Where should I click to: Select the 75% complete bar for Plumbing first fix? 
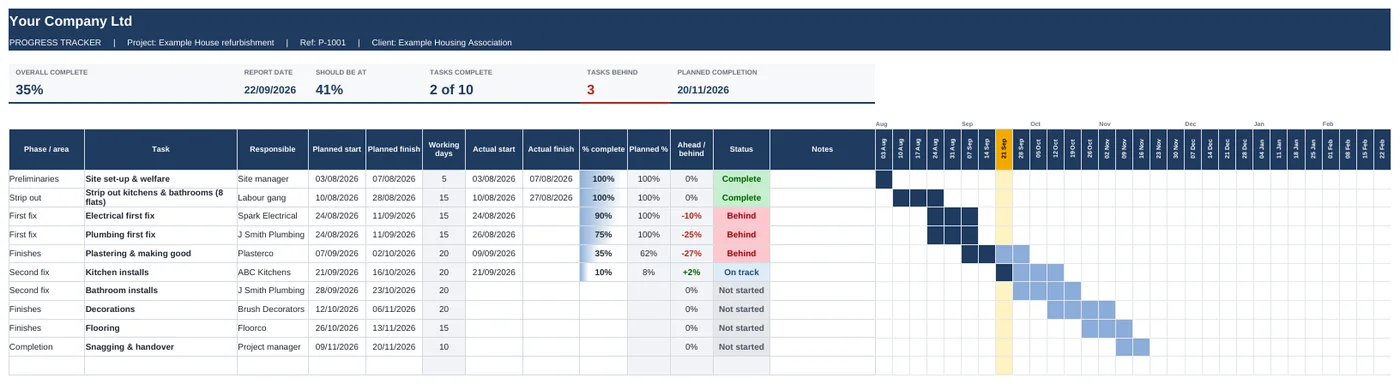[x=603, y=235]
